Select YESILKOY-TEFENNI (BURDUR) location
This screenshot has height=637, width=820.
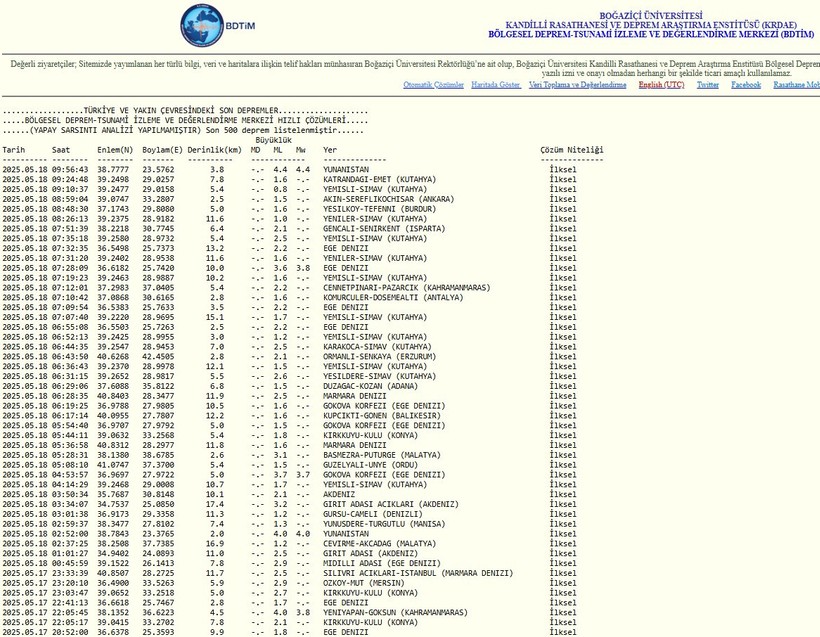380,209
